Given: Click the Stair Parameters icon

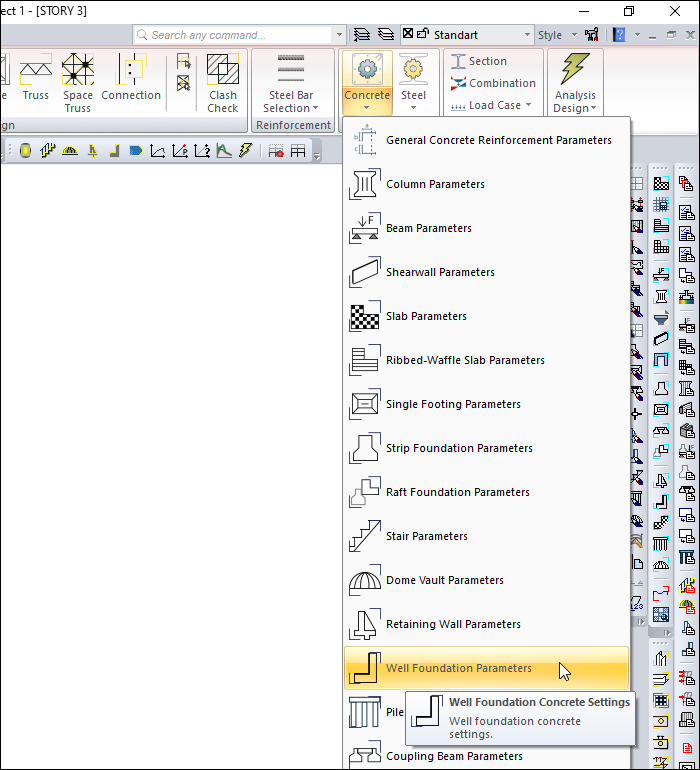Looking at the screenshot, I should pyautogui.click(x=364, y=536).
